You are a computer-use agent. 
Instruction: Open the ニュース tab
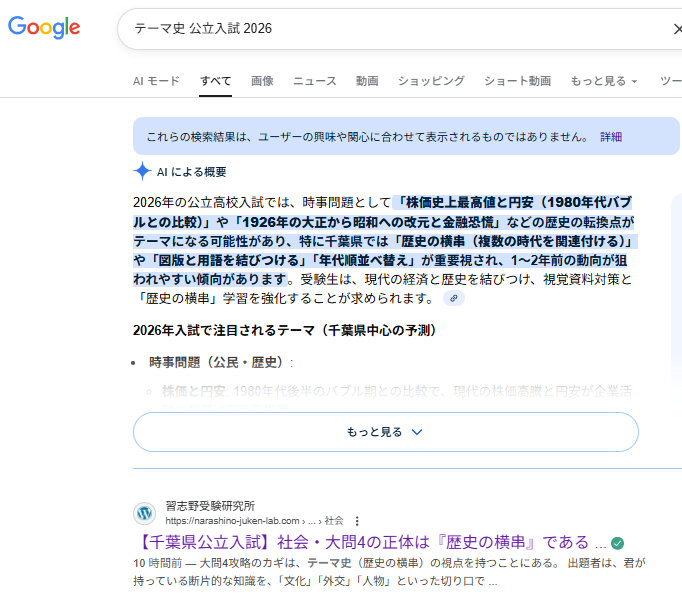click(314, 81)
